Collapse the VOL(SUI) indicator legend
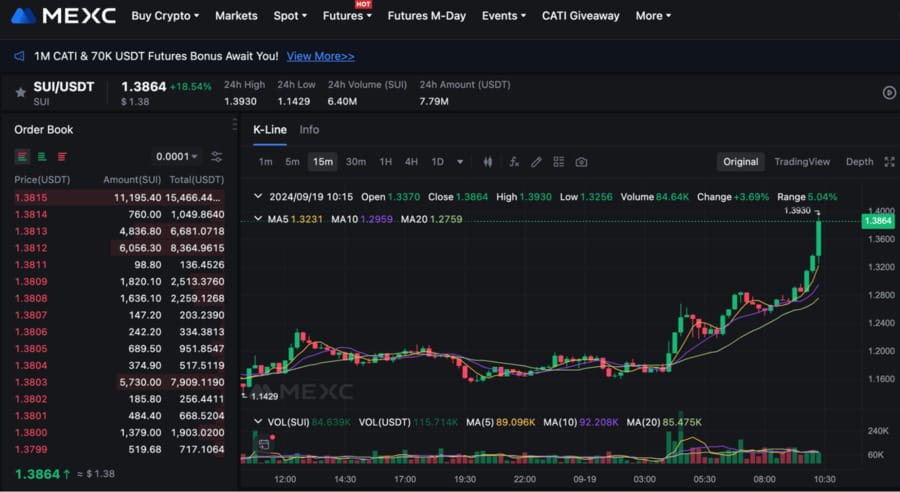Viewport: 900px width, 492px height. coord(258,422)
